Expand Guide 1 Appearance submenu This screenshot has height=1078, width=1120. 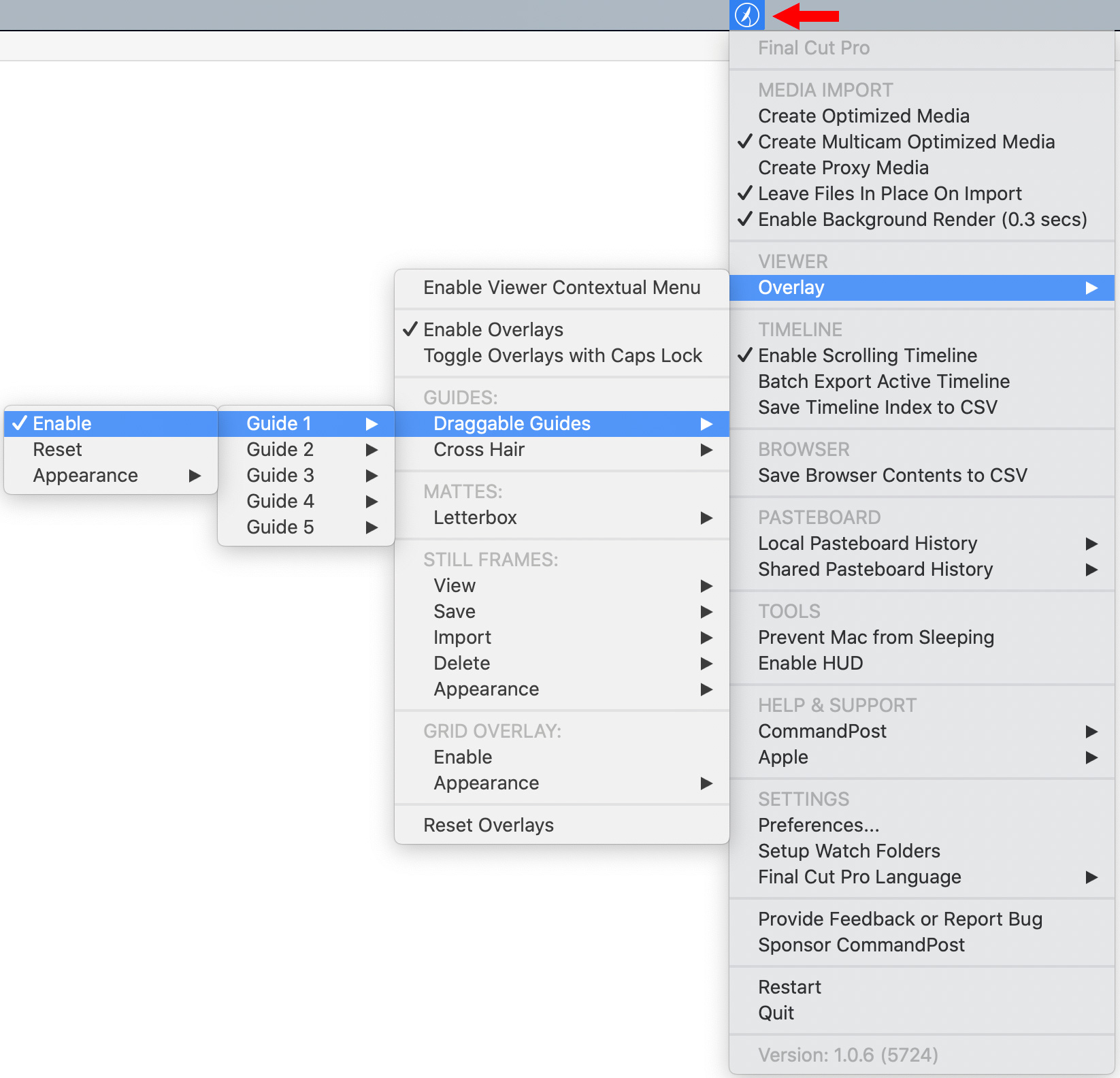[x=111, y=475]
